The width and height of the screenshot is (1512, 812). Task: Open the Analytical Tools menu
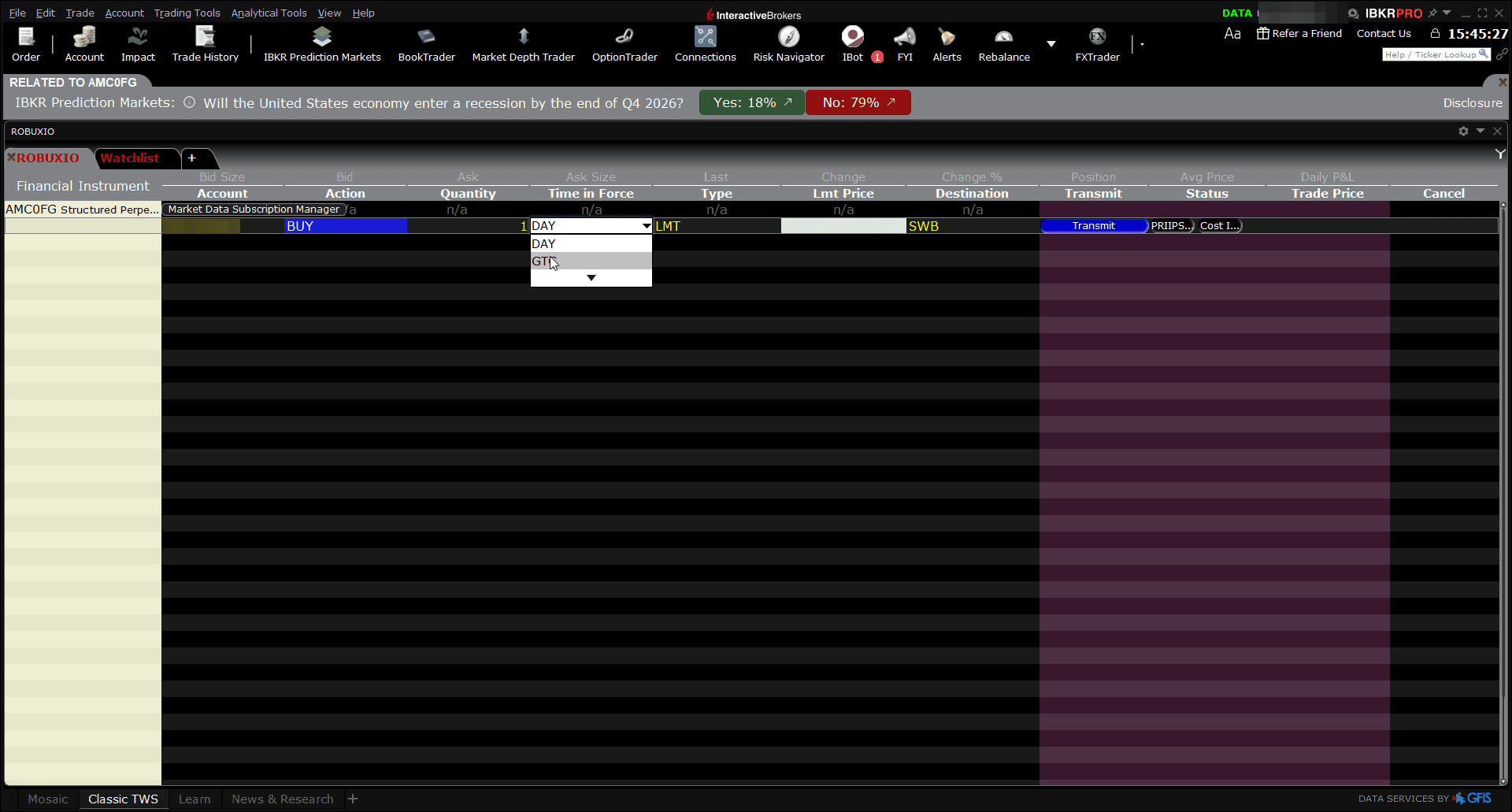269,13
